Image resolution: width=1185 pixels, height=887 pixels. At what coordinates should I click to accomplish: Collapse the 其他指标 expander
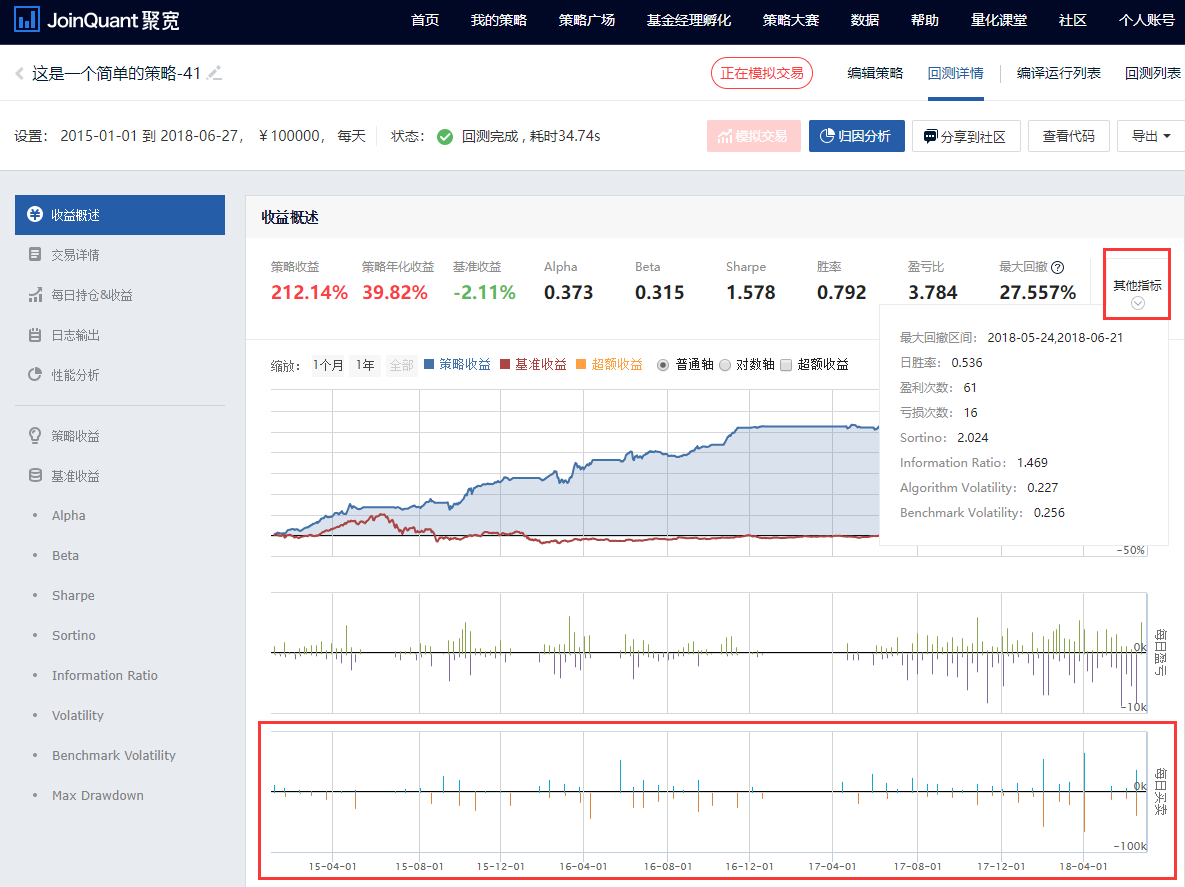[1137, 303]
